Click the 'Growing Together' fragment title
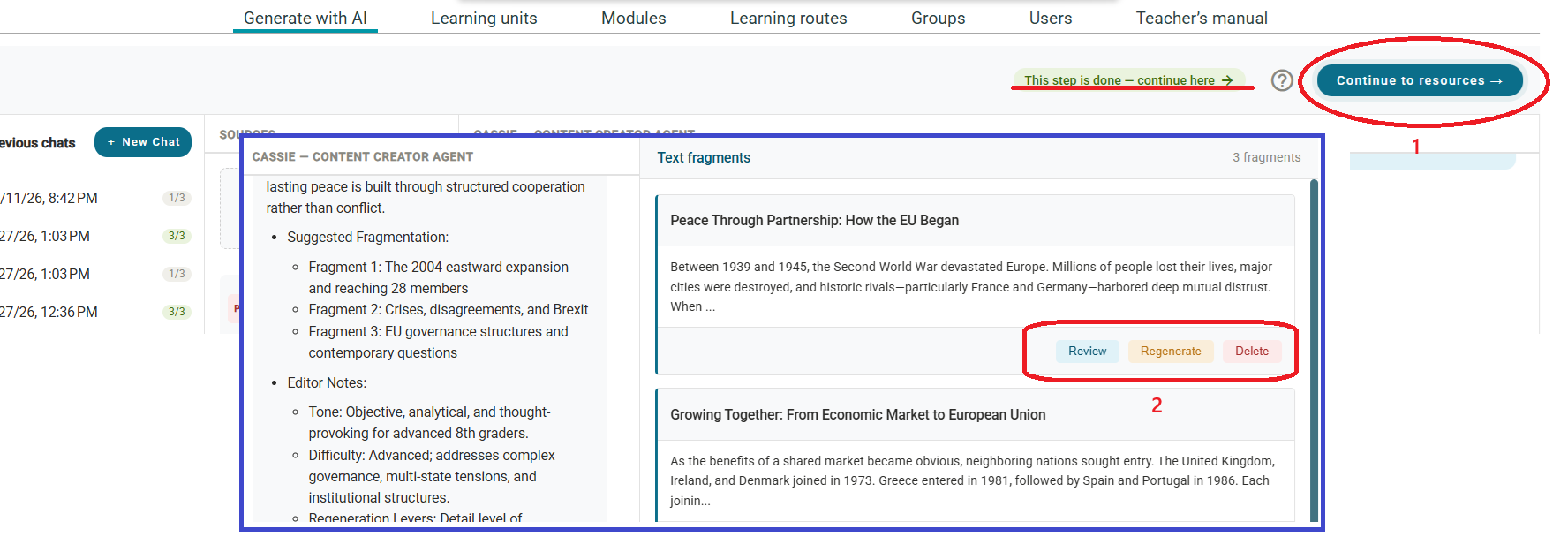The height and width of the screenshot is (552, 1568). point(857,415)
